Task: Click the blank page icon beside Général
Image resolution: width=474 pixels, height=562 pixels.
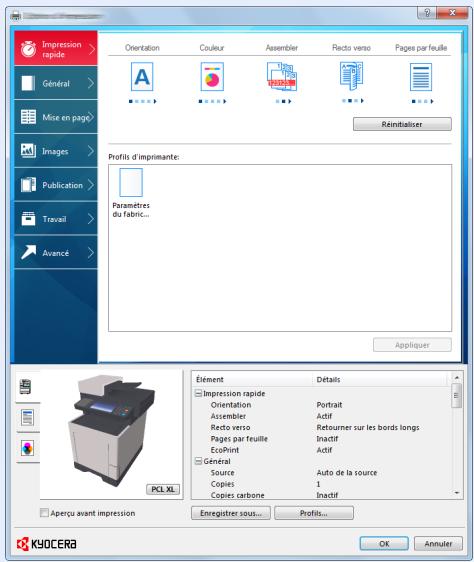Action: 28,83
